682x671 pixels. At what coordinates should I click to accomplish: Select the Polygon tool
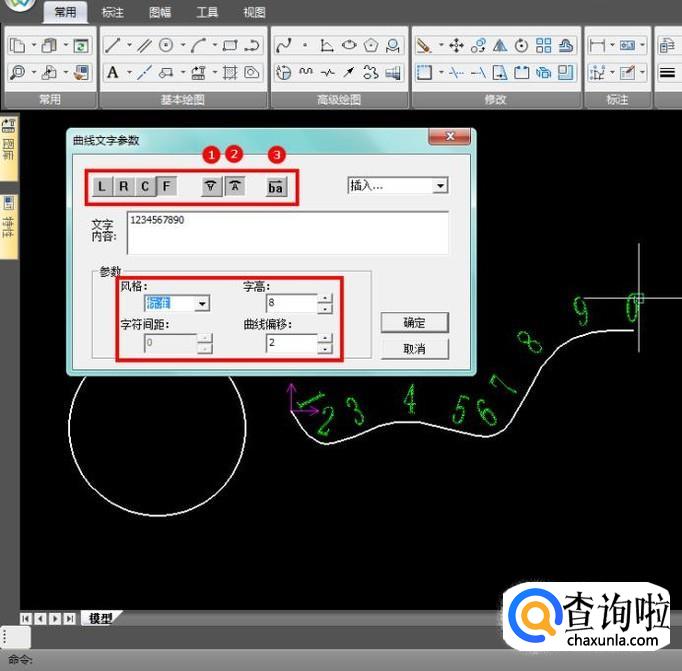tap(371, 45)
